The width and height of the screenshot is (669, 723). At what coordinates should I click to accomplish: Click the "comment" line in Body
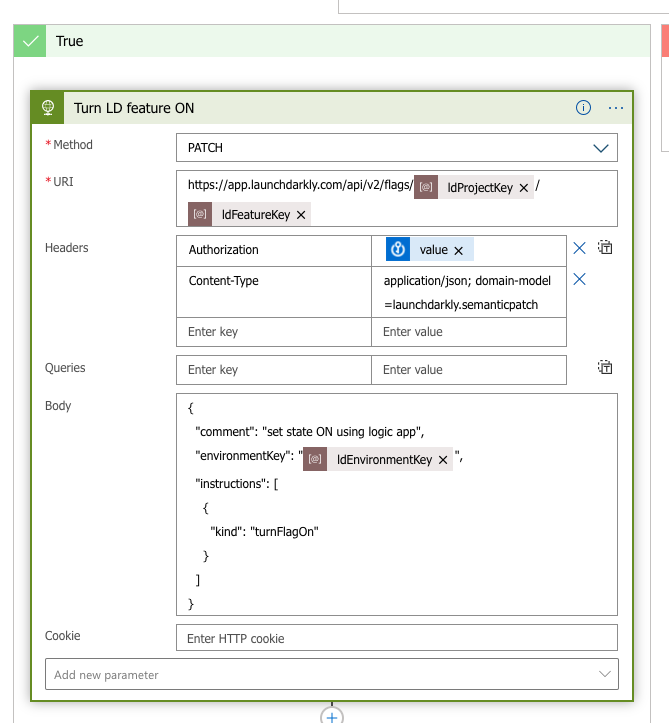[x=309, y=432]
